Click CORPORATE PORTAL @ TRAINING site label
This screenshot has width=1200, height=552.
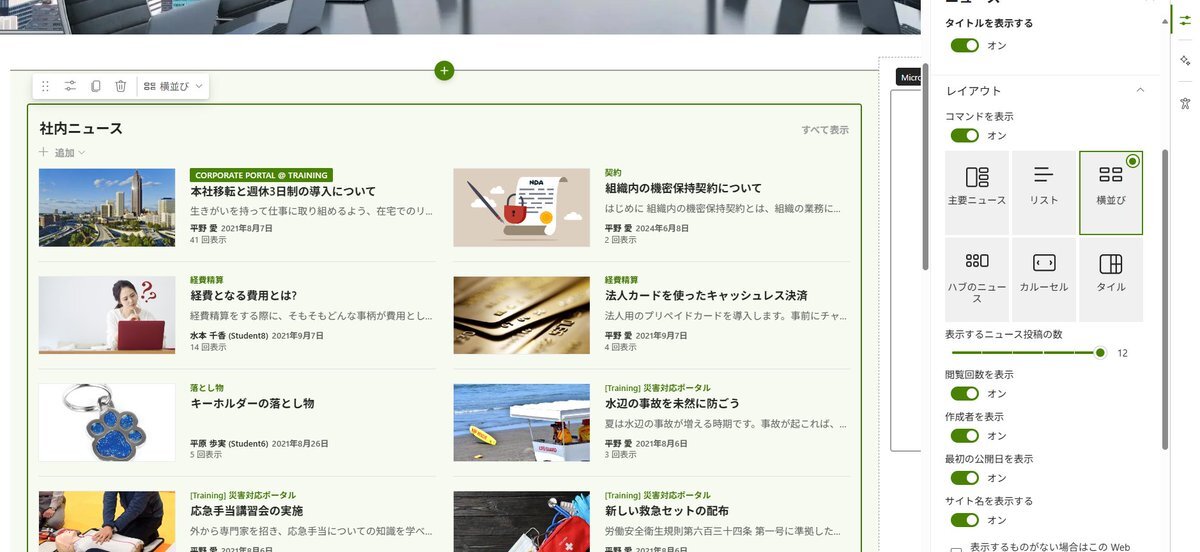tap(261, 175)
